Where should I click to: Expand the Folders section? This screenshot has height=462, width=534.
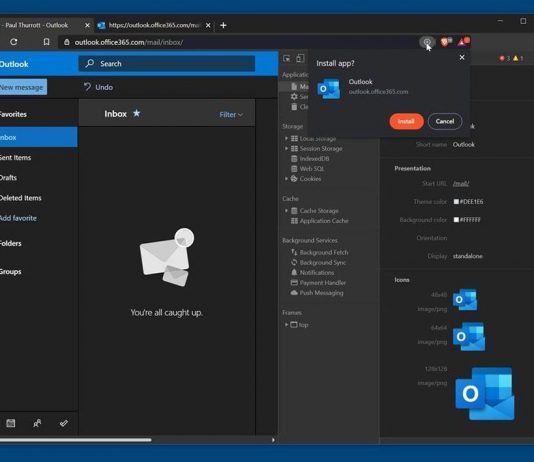[x=11, y=243]
